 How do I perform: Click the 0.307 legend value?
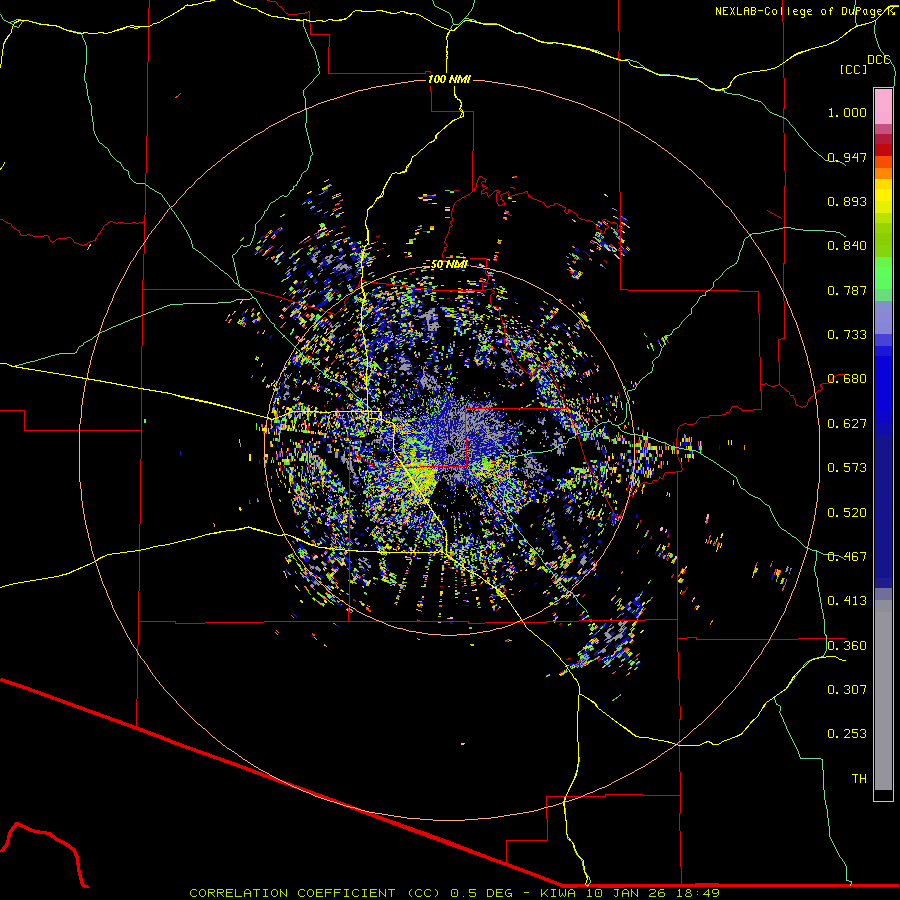[847, 690]
